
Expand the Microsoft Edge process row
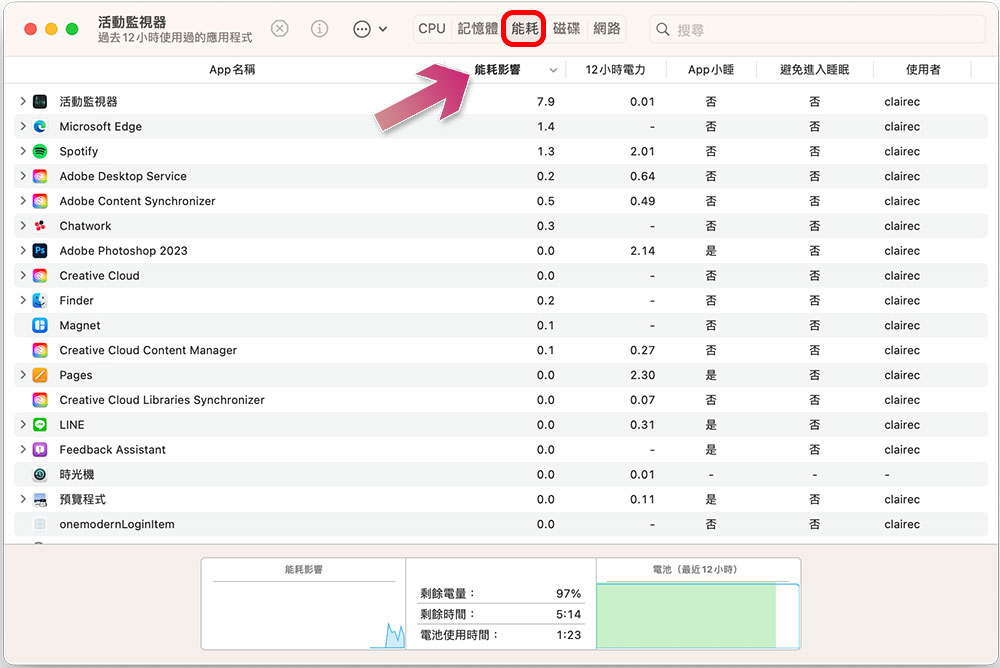coord(22,126)
